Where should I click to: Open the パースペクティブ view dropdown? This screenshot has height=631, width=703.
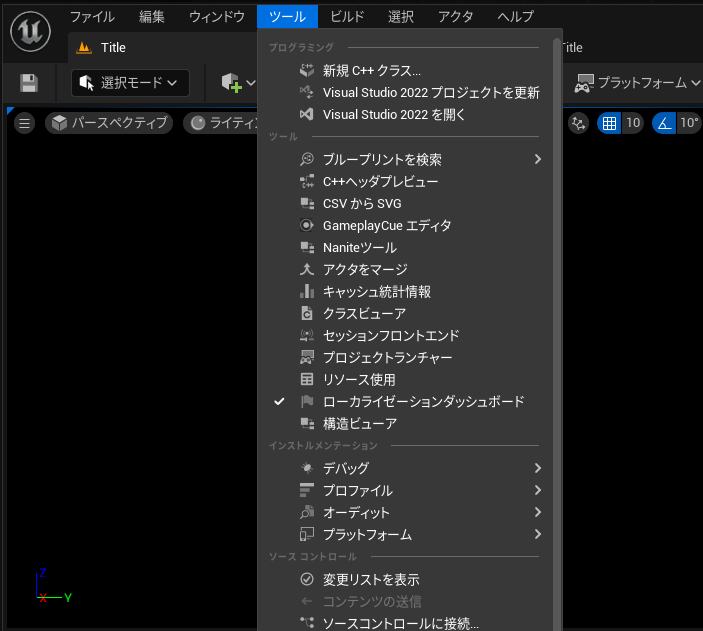click(109, 123)
